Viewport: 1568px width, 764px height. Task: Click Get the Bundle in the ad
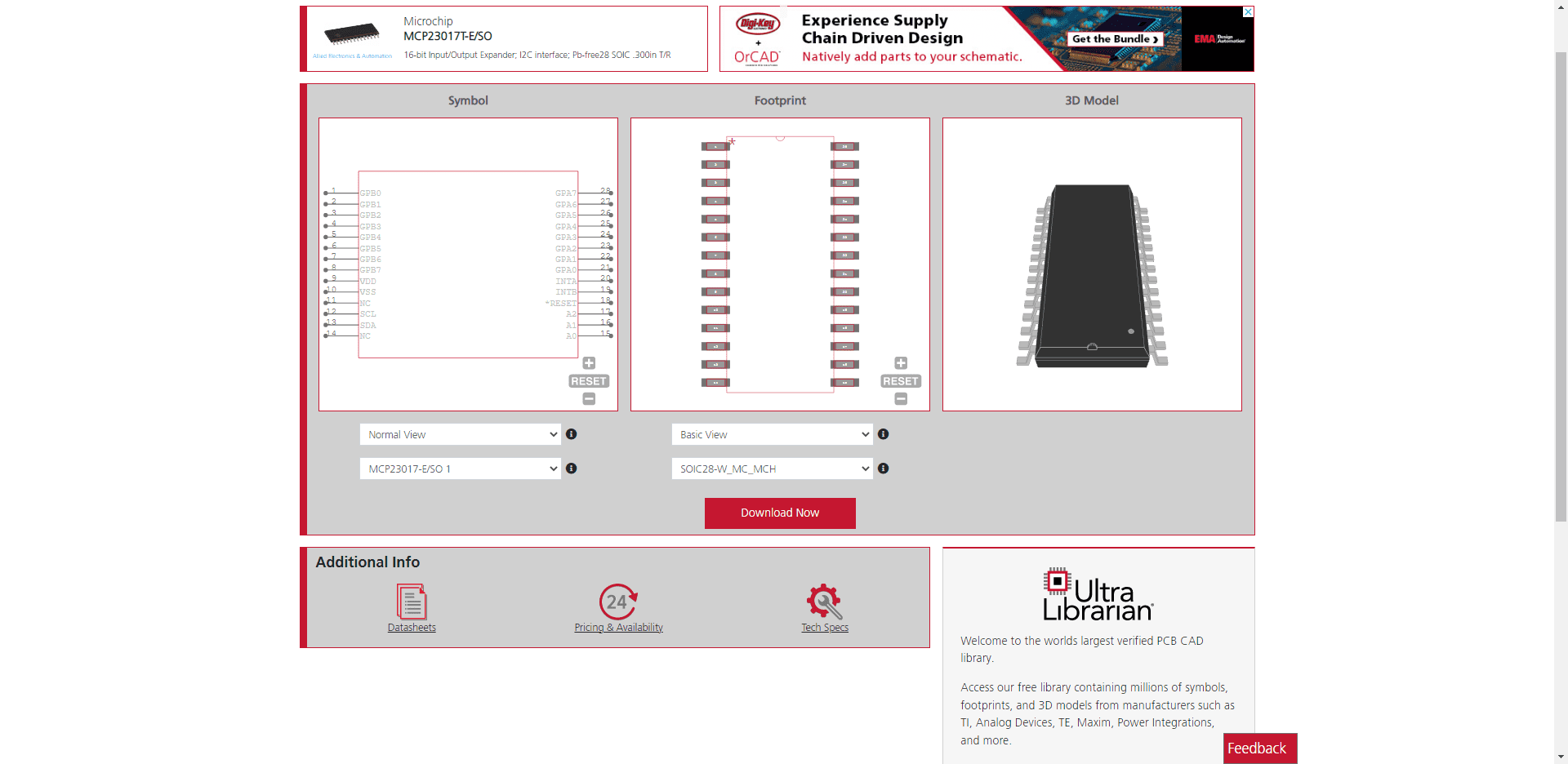point(1116,39)
